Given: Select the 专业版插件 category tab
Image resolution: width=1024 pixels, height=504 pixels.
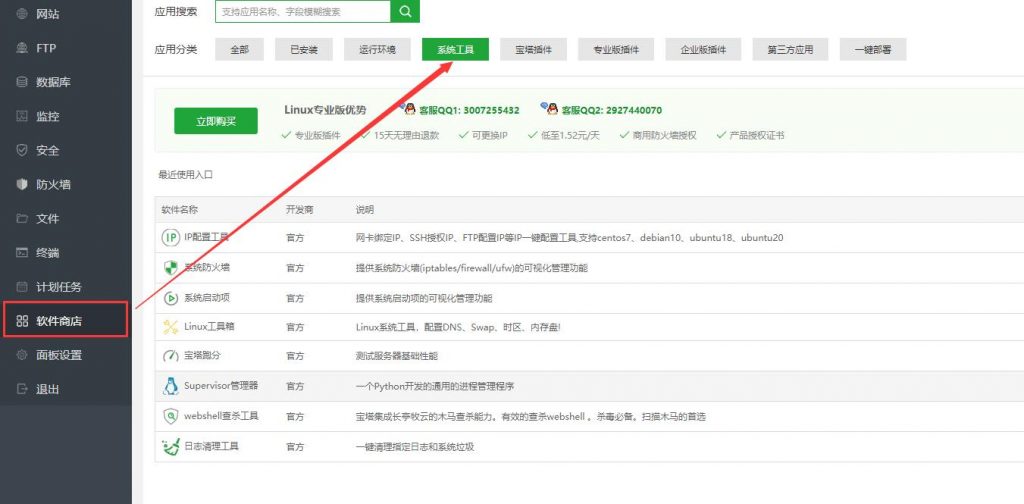Looking at the screenshot, I should (616, 49).
